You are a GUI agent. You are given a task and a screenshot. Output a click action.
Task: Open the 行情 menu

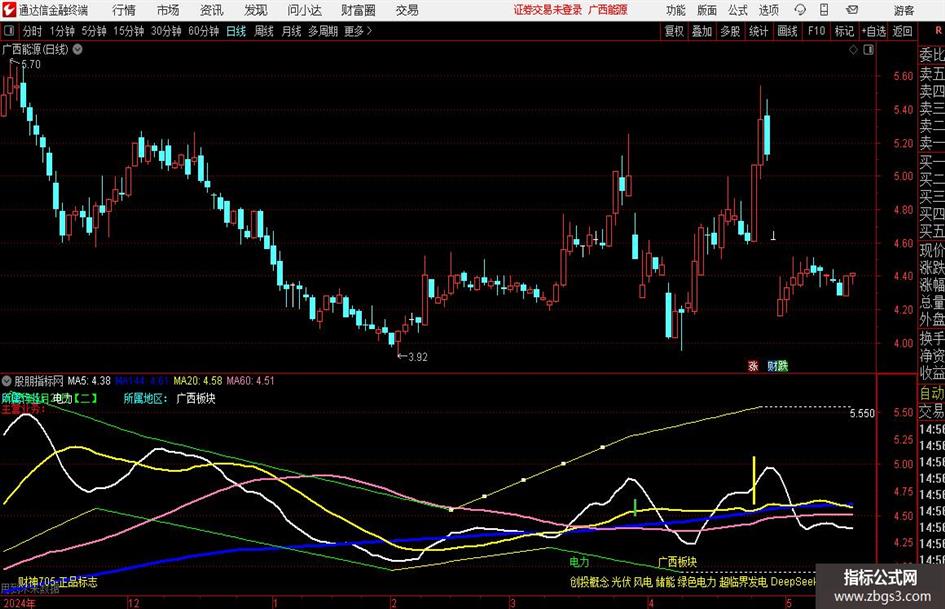tap(124, 10)
